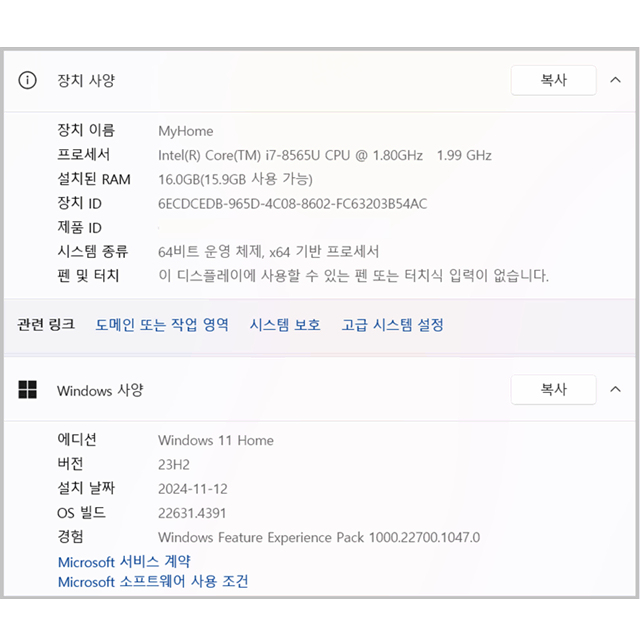Viewport: 640px width, 640px height.
Task: Select the 설치 날짜 value 2024-11-12
Action: [x=193, y=489]
